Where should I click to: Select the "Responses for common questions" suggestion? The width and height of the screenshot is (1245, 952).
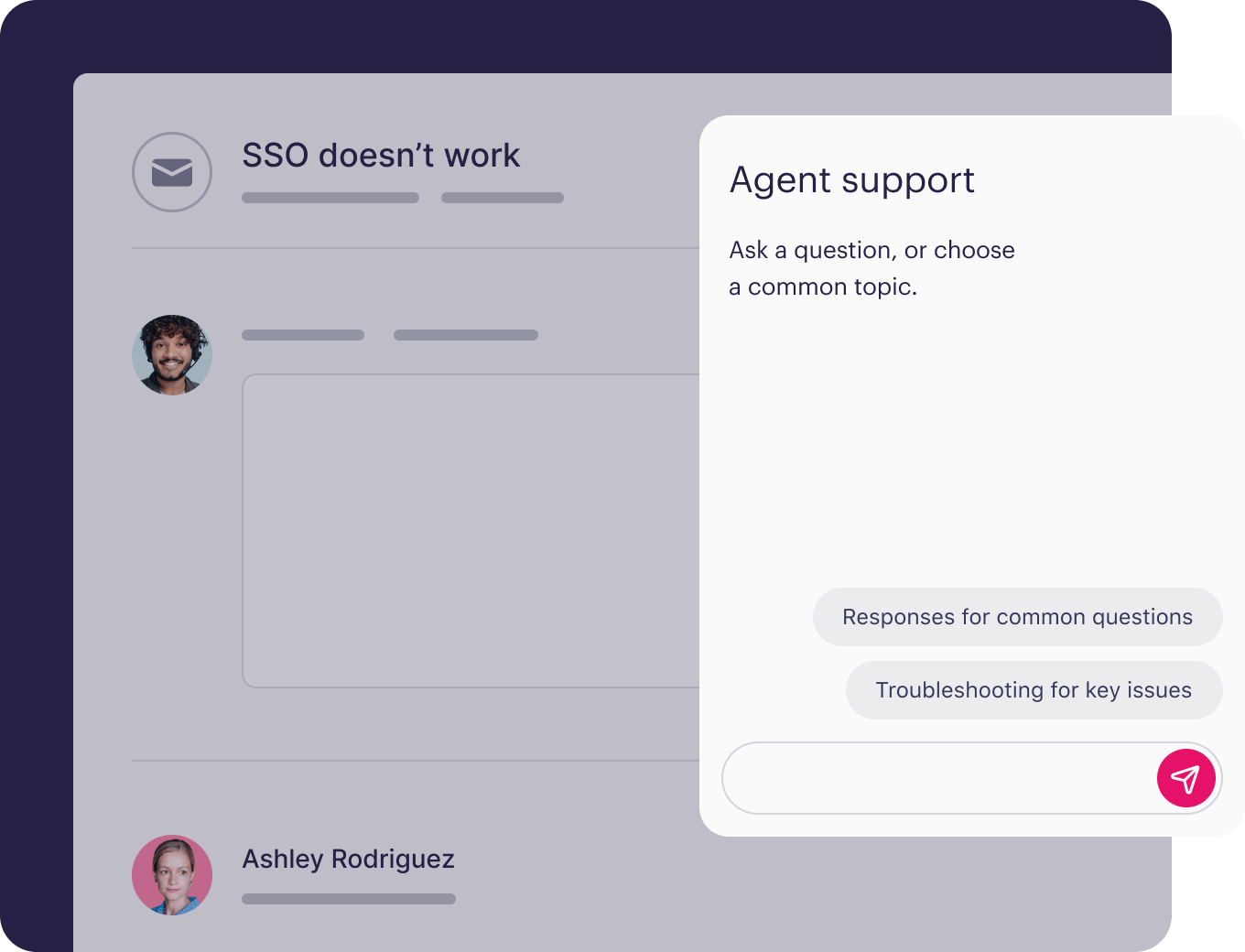point(1017,617)
